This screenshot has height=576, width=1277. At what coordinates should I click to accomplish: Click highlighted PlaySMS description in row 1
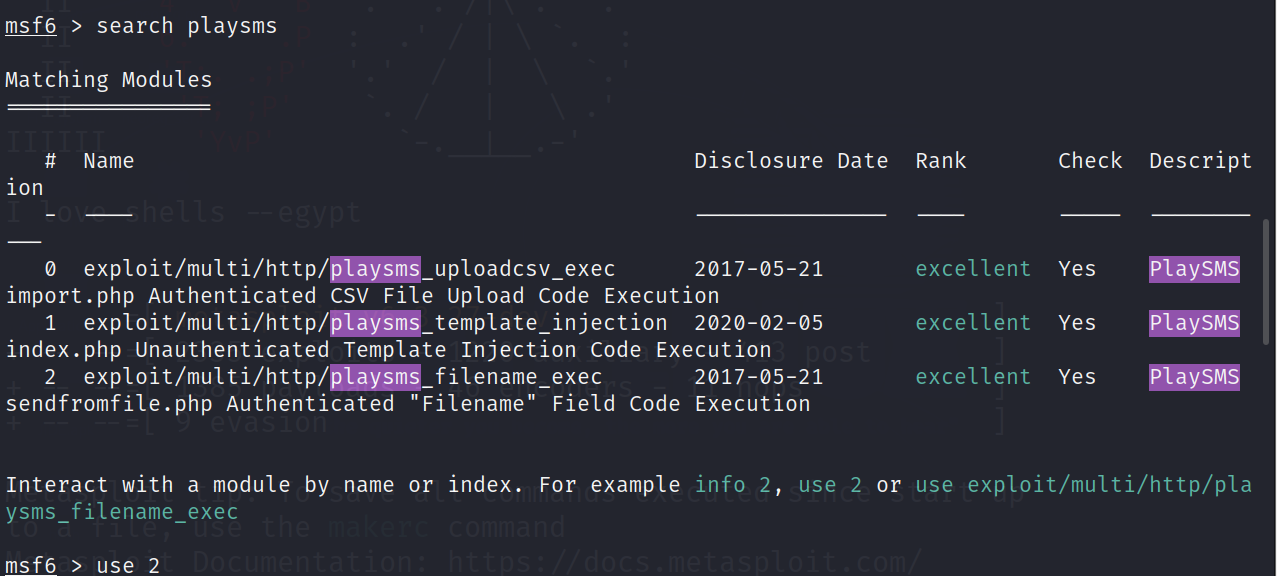pyautogui.click(x=1194, y=323)
